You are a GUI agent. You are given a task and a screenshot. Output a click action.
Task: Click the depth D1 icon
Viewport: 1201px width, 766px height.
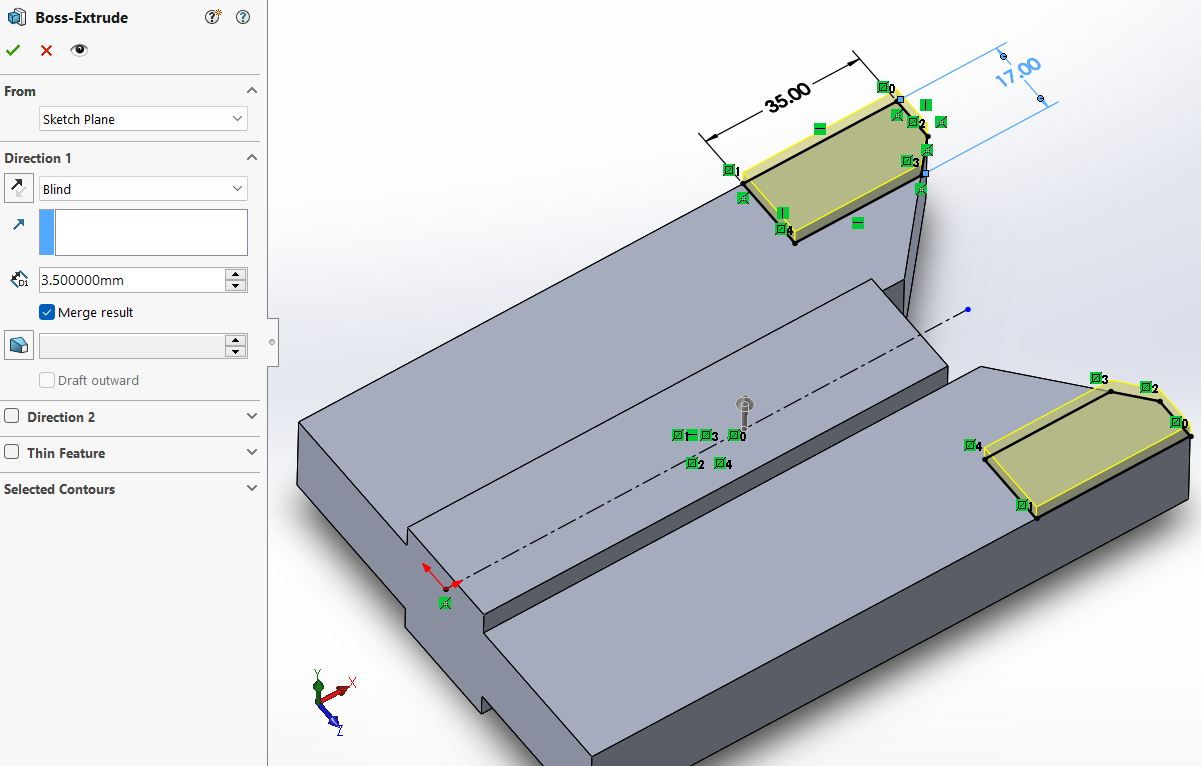(x=18, y=280)
